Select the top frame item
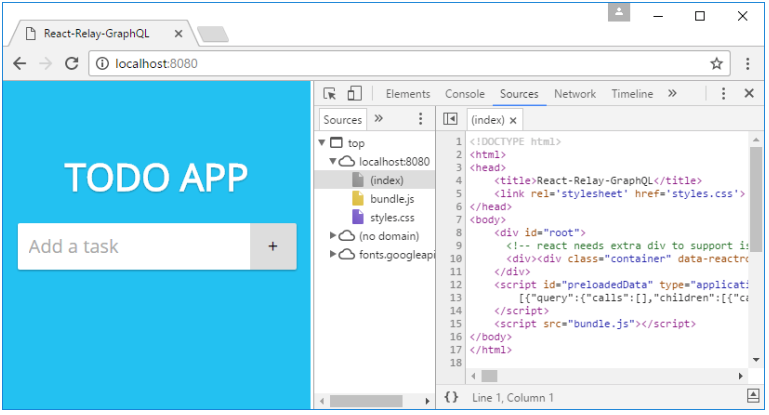Screen dimensions: 769x415 point(356,143)
